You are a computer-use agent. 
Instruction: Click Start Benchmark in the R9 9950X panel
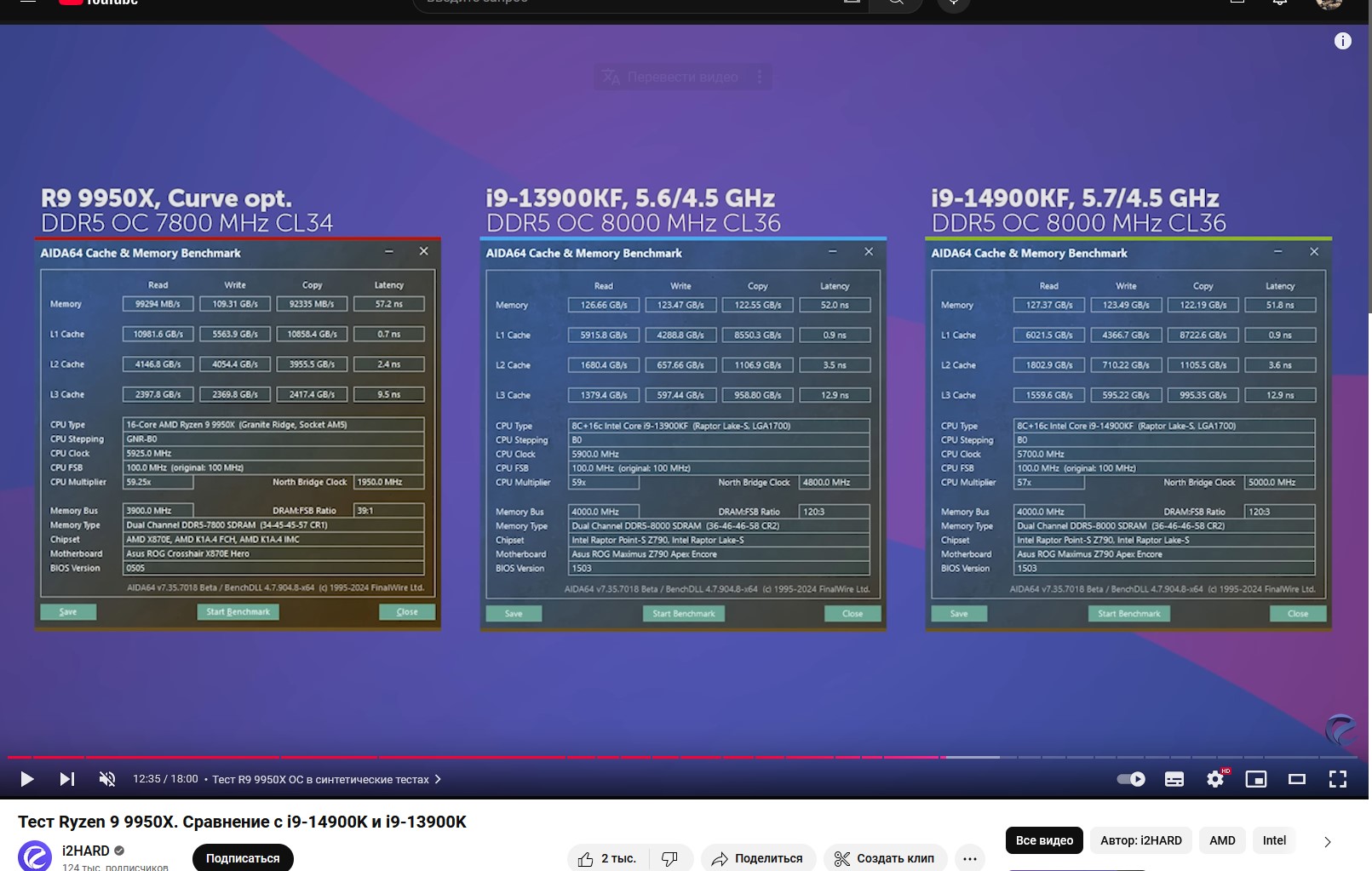point(238,611)
